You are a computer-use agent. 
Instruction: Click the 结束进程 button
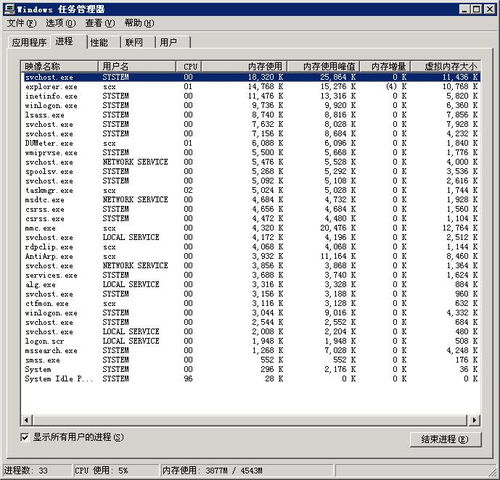[445, 439]
